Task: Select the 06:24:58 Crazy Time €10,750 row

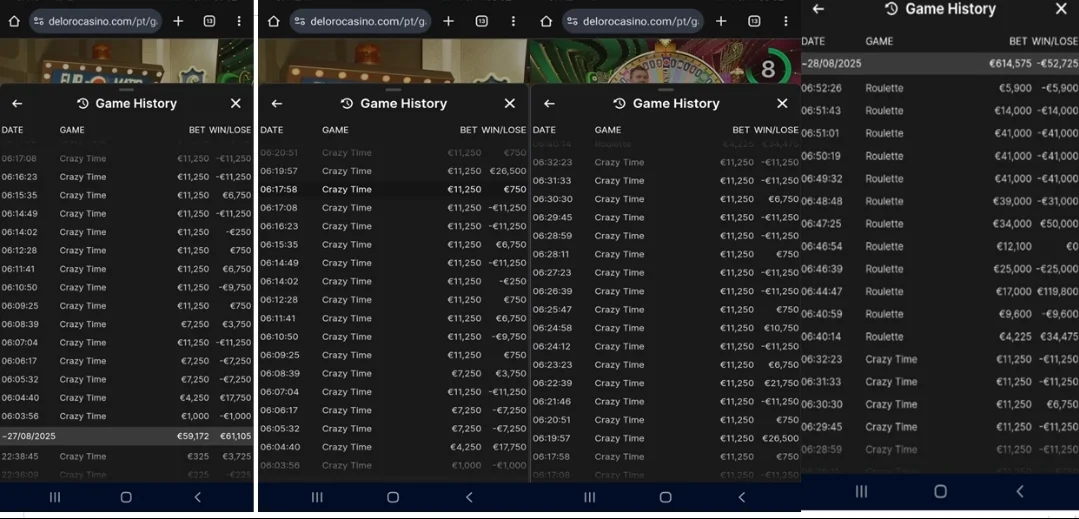Action: pos(665,328)
